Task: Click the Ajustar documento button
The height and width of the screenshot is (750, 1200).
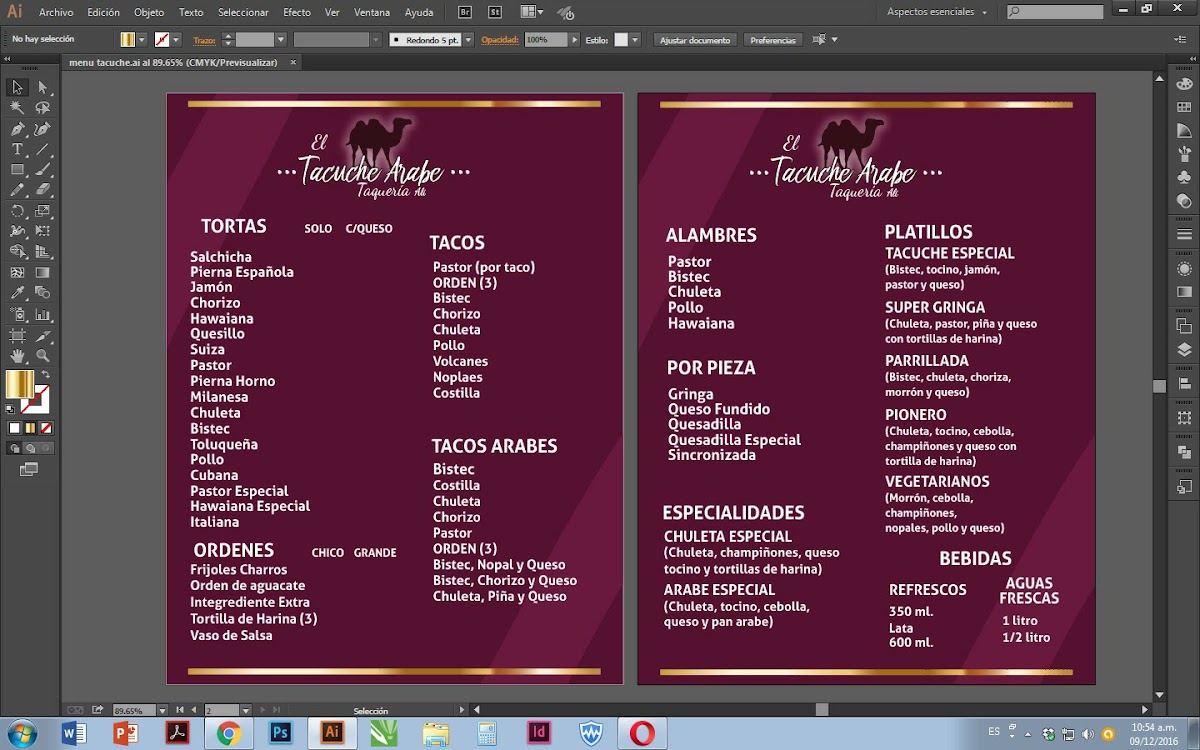Action: coord(696,40)
